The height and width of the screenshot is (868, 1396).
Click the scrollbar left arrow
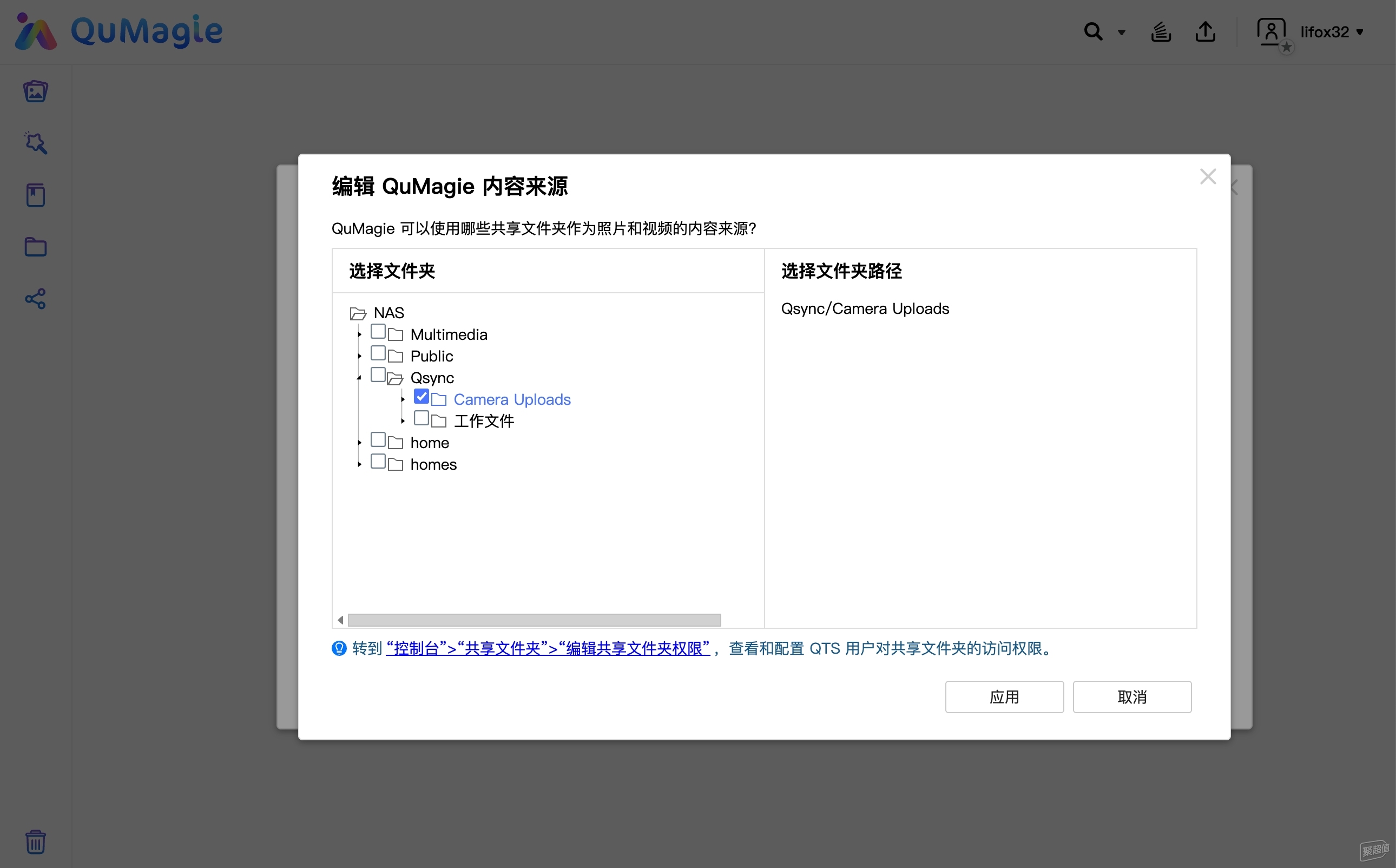[340, 620]
